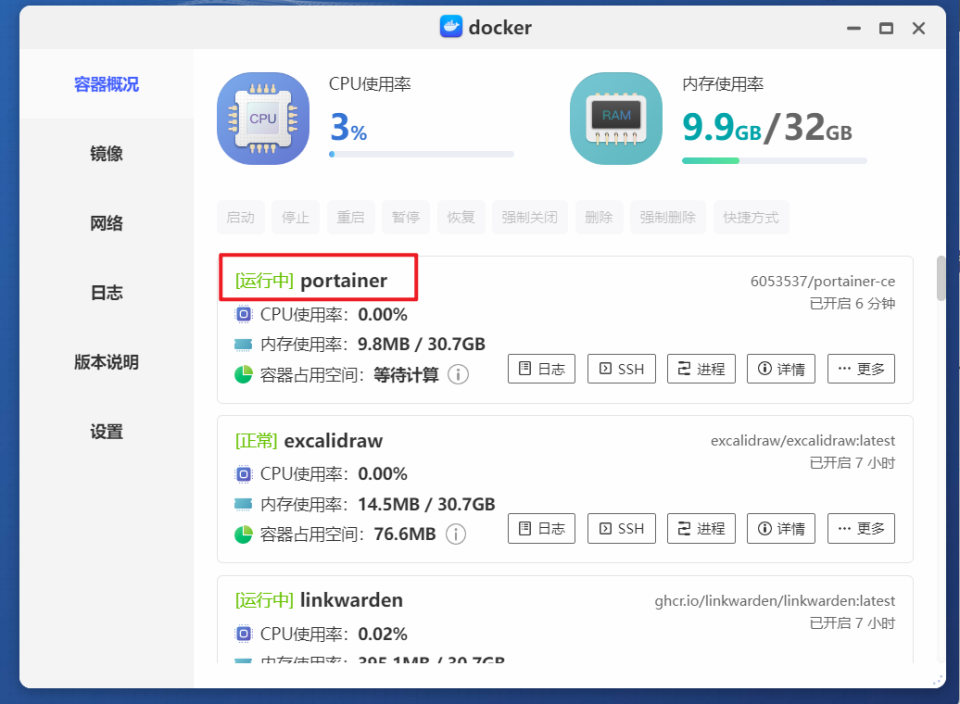This screenshot has height=704, width=960.
Task: Click portainer memory 9.8MB / 30.7GB
Action: [x=422, y=344]
